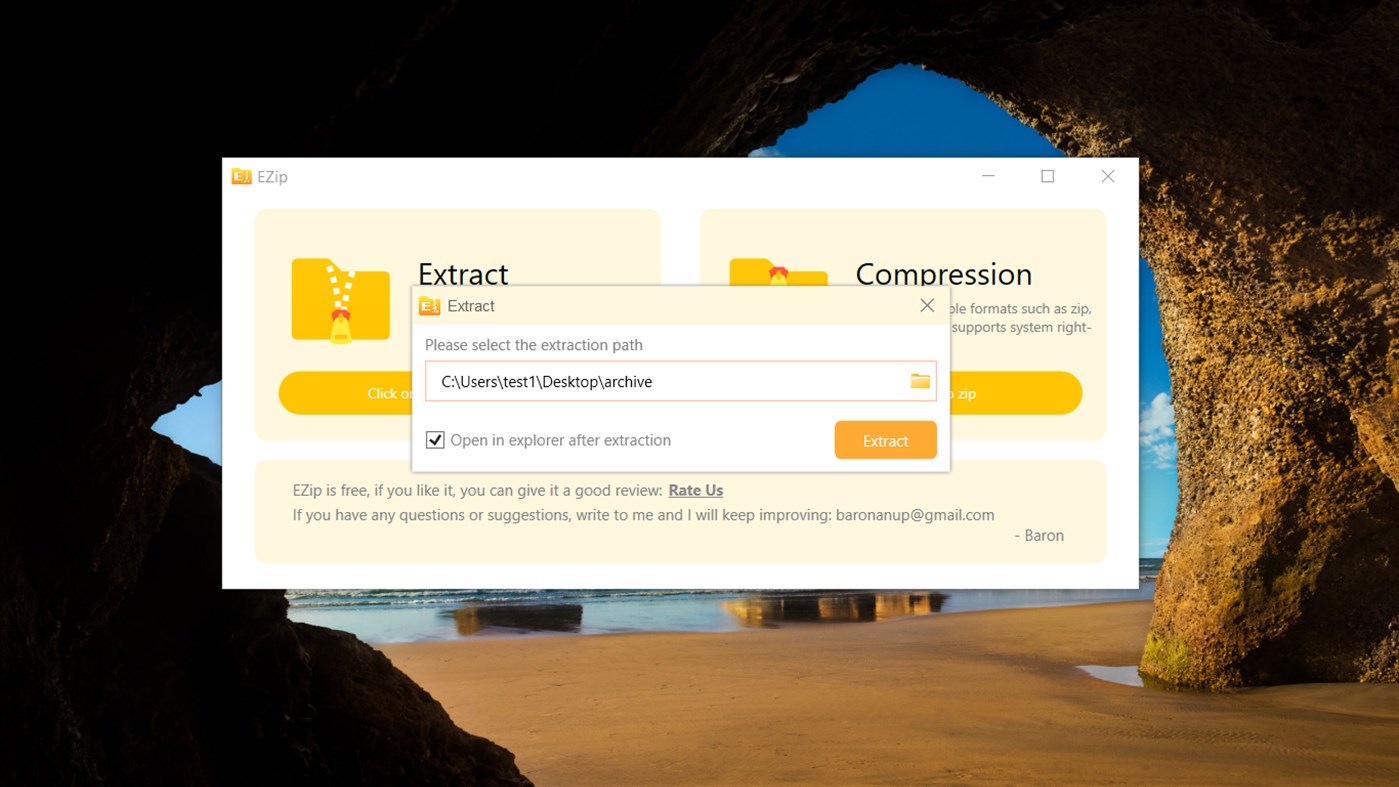
Task: Maximize the EZip window
Action: [1048, 175]
